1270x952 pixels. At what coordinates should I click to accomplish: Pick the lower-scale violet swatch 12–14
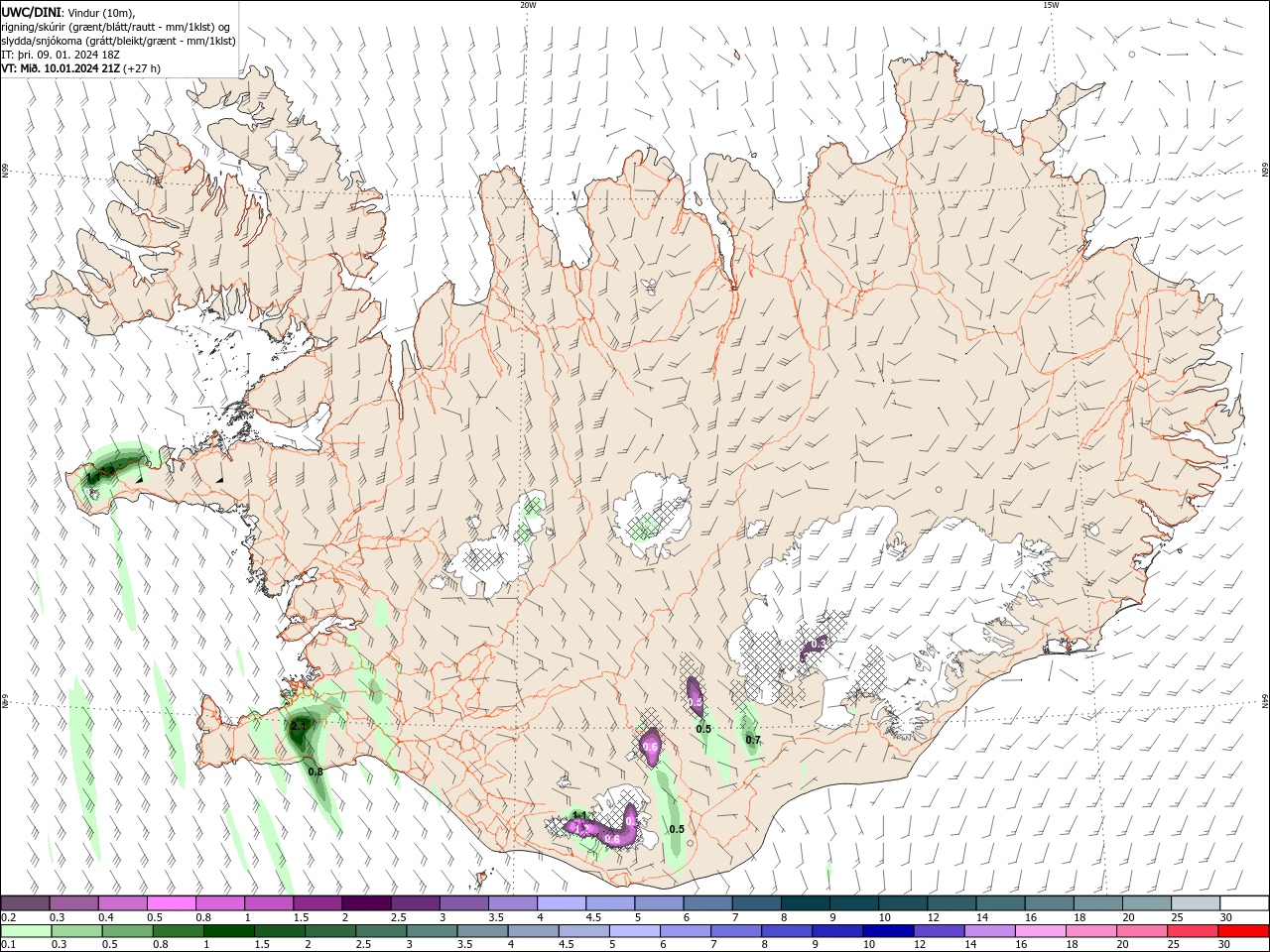939,931
